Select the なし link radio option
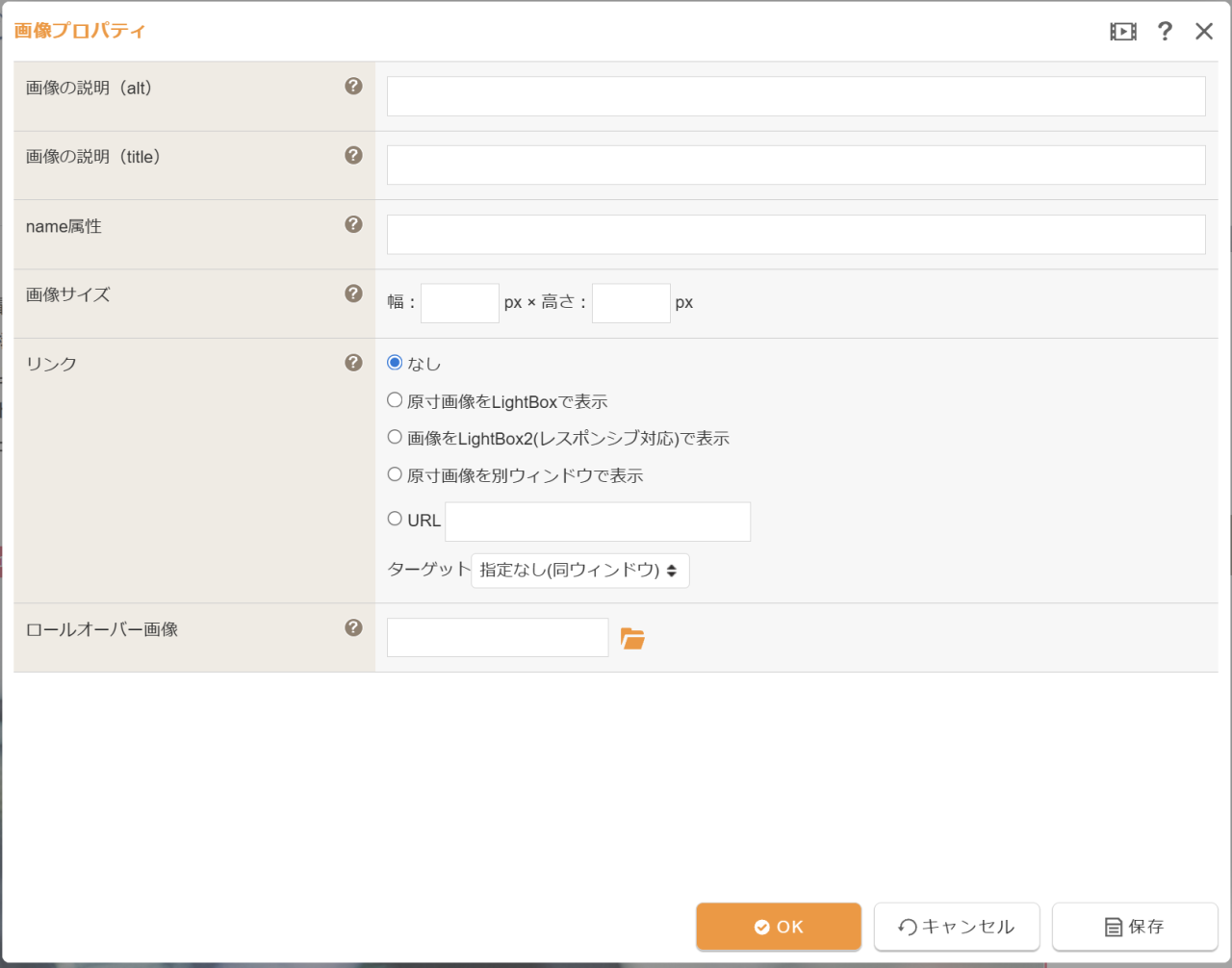 coord(395,363)
